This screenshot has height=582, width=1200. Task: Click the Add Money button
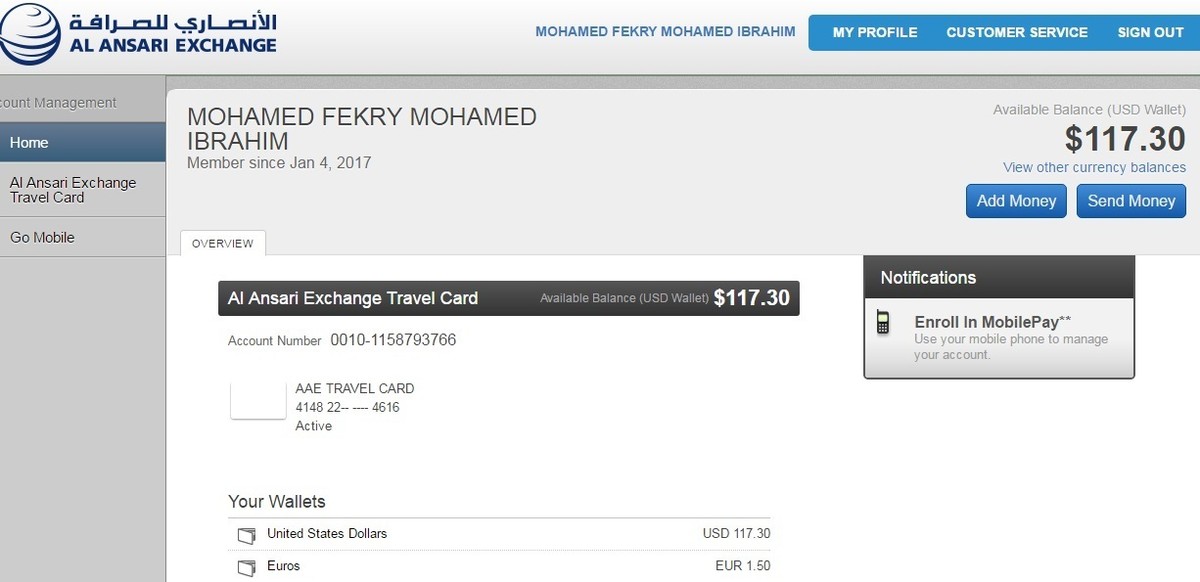click(1016, 201)
